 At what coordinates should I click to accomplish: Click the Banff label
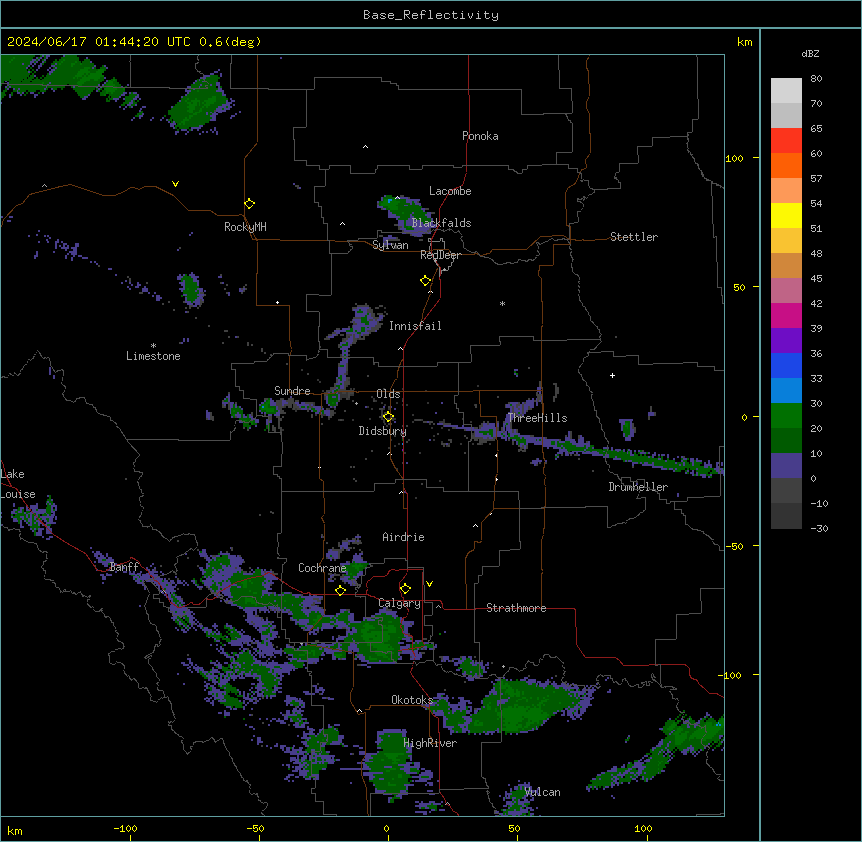[x=124, y=567]
